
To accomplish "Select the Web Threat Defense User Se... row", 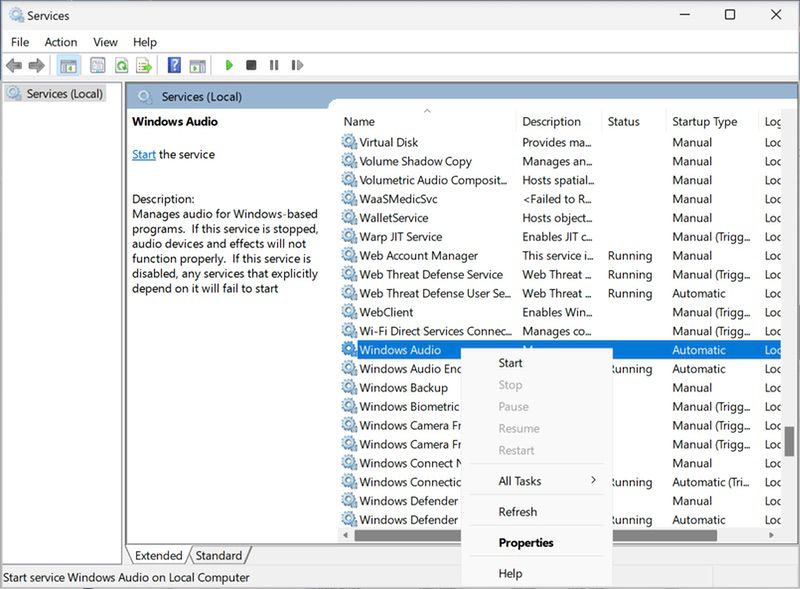I will coord(560,293).
